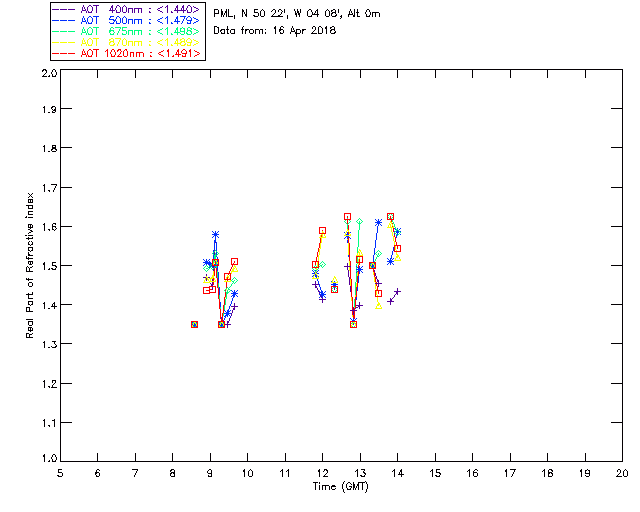Click the blue 500nm peak marker near 9.1 GMT
The image size is (640, 512).
pos(216,235)
